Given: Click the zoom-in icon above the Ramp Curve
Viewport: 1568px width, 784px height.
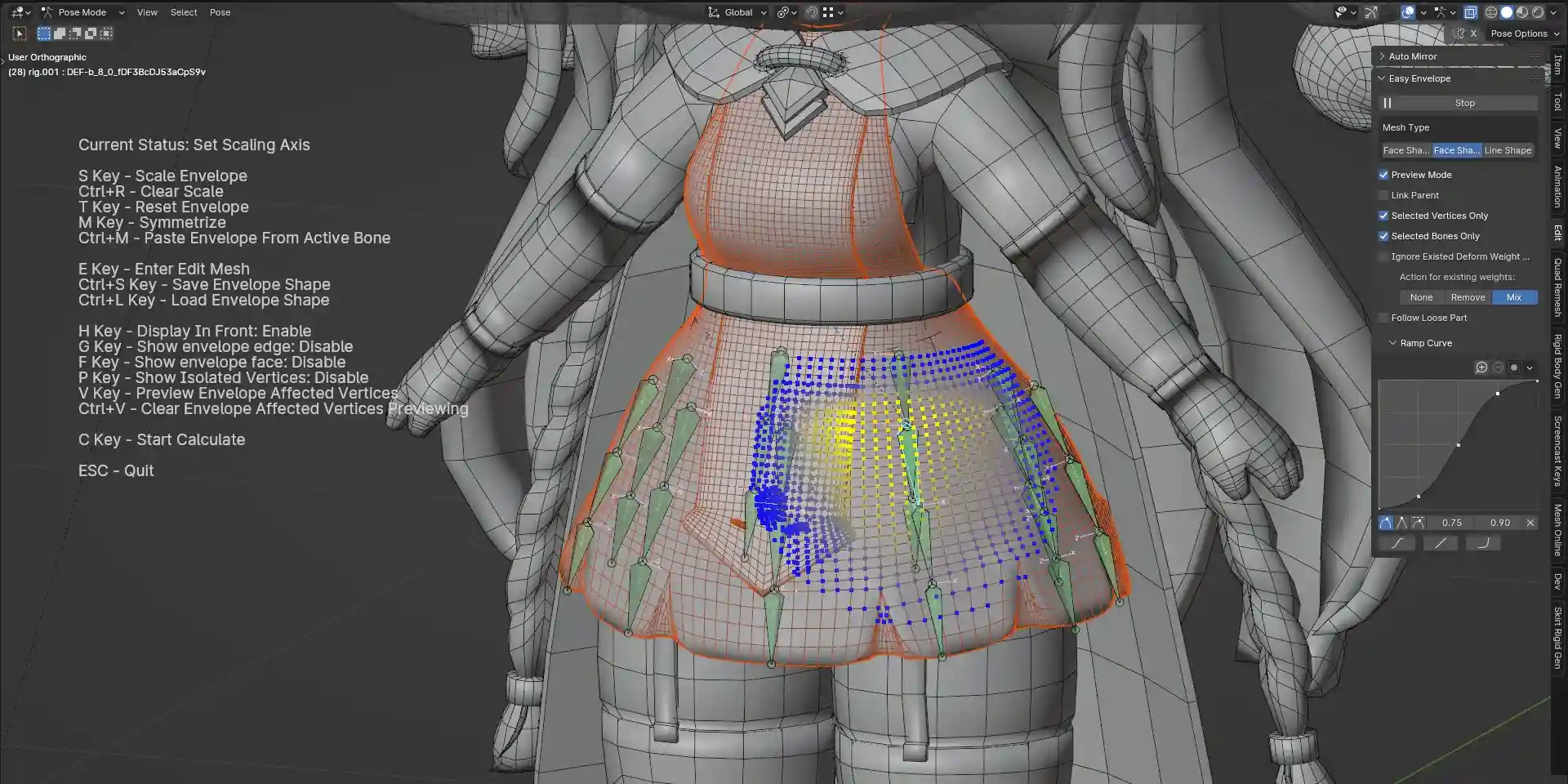Looking at the screenshot, I should pyautogui.click(x=1481, y=367).
